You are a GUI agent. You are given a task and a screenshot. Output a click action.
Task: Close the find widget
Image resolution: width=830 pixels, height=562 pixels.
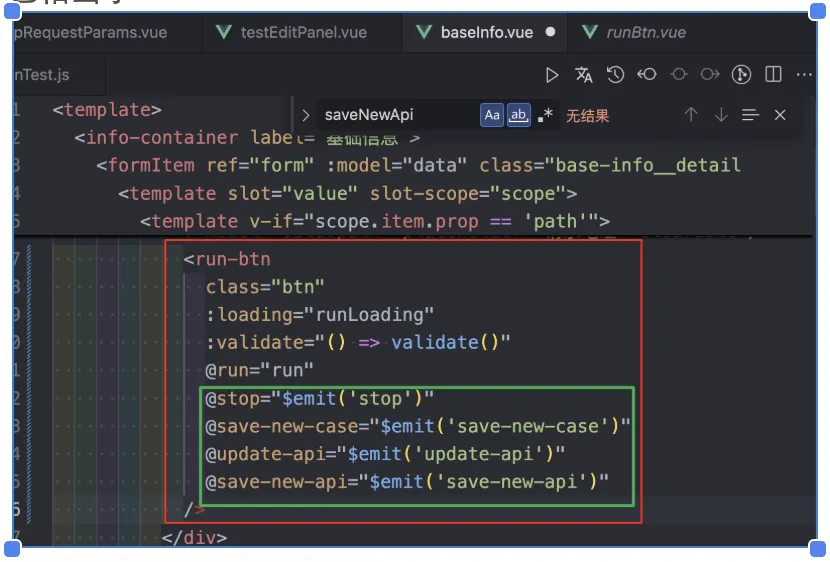(780, 115)
